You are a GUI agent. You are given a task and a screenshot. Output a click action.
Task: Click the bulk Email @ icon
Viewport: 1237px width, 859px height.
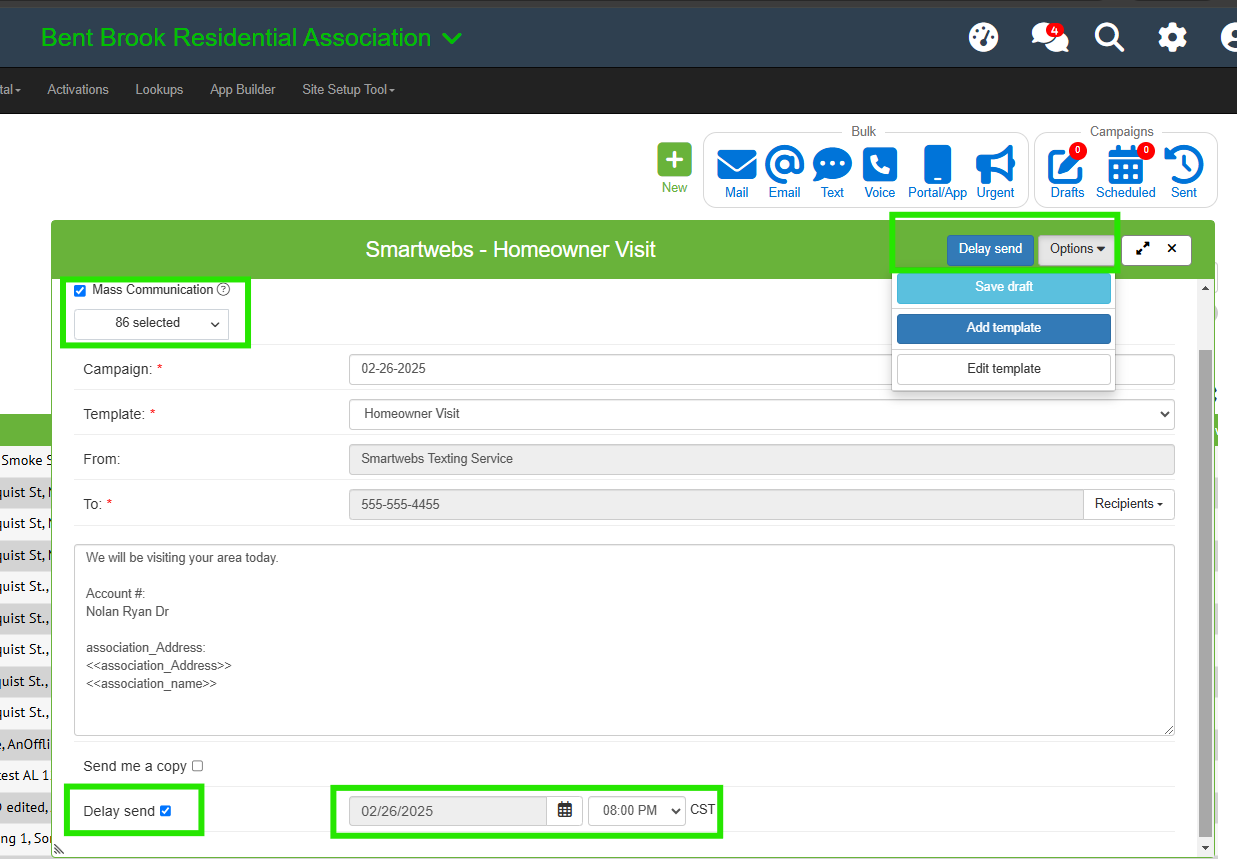[784, 165]
